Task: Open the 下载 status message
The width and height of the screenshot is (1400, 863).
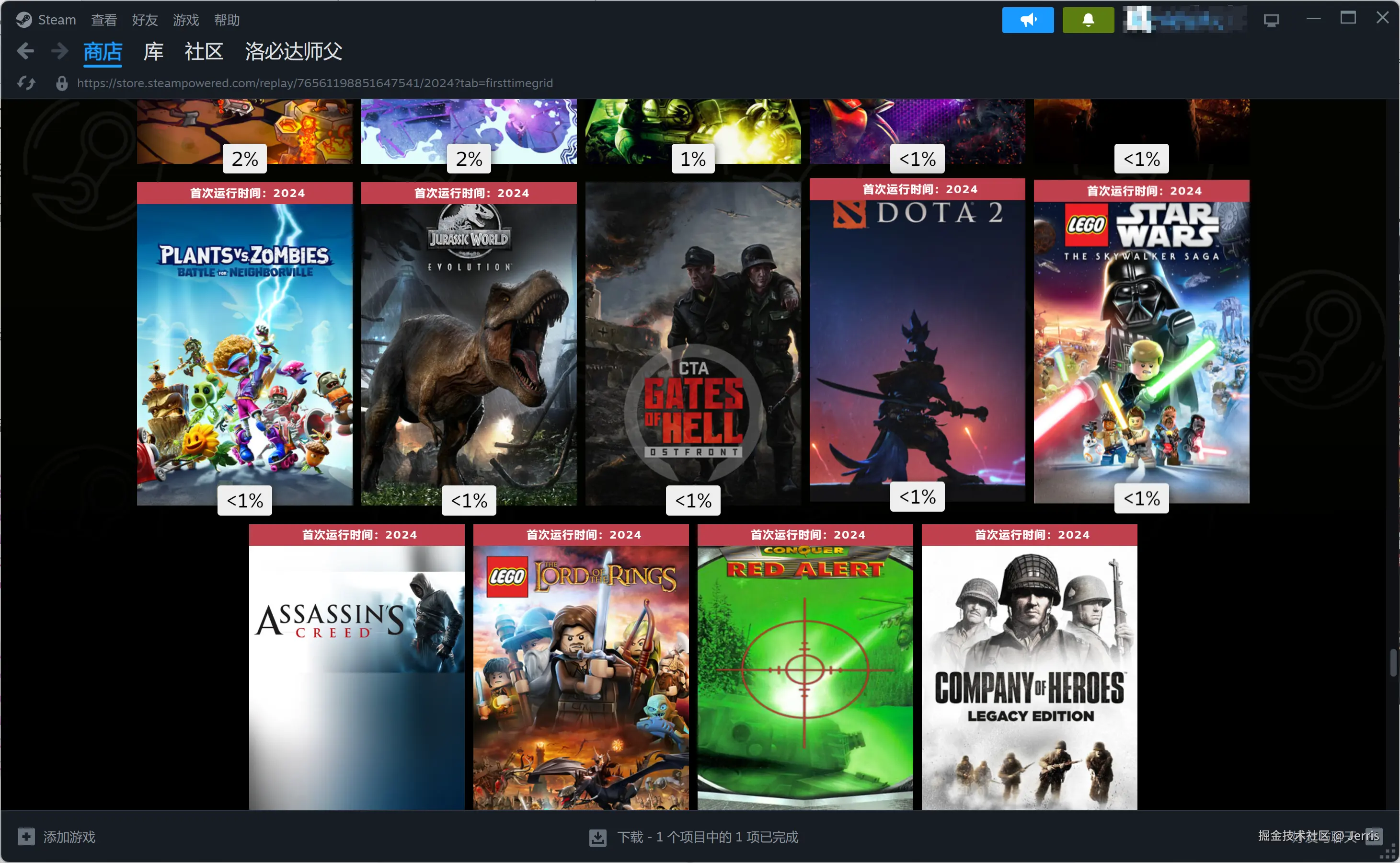Action: 708,837
